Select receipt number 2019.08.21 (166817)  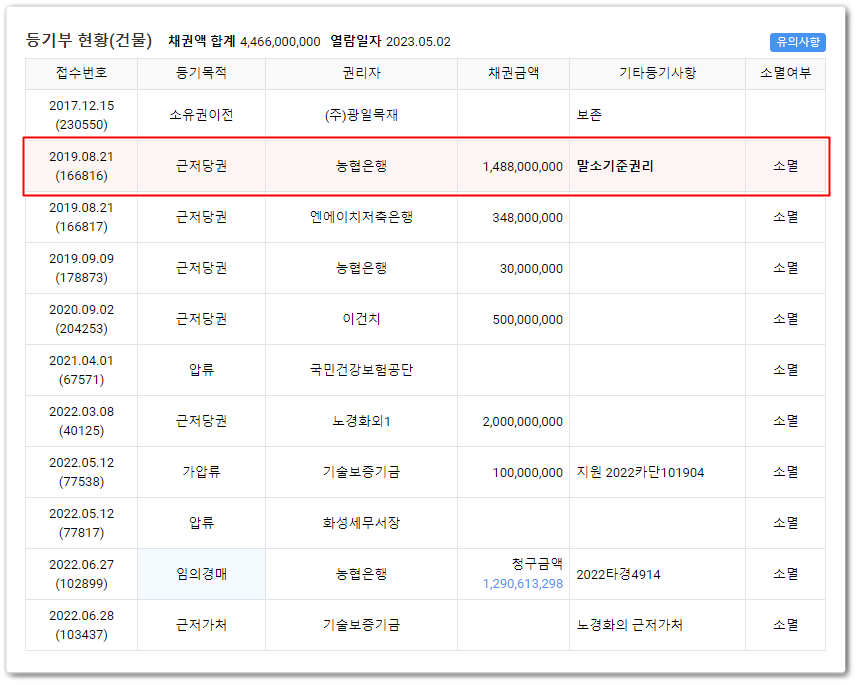click(82, 217)
